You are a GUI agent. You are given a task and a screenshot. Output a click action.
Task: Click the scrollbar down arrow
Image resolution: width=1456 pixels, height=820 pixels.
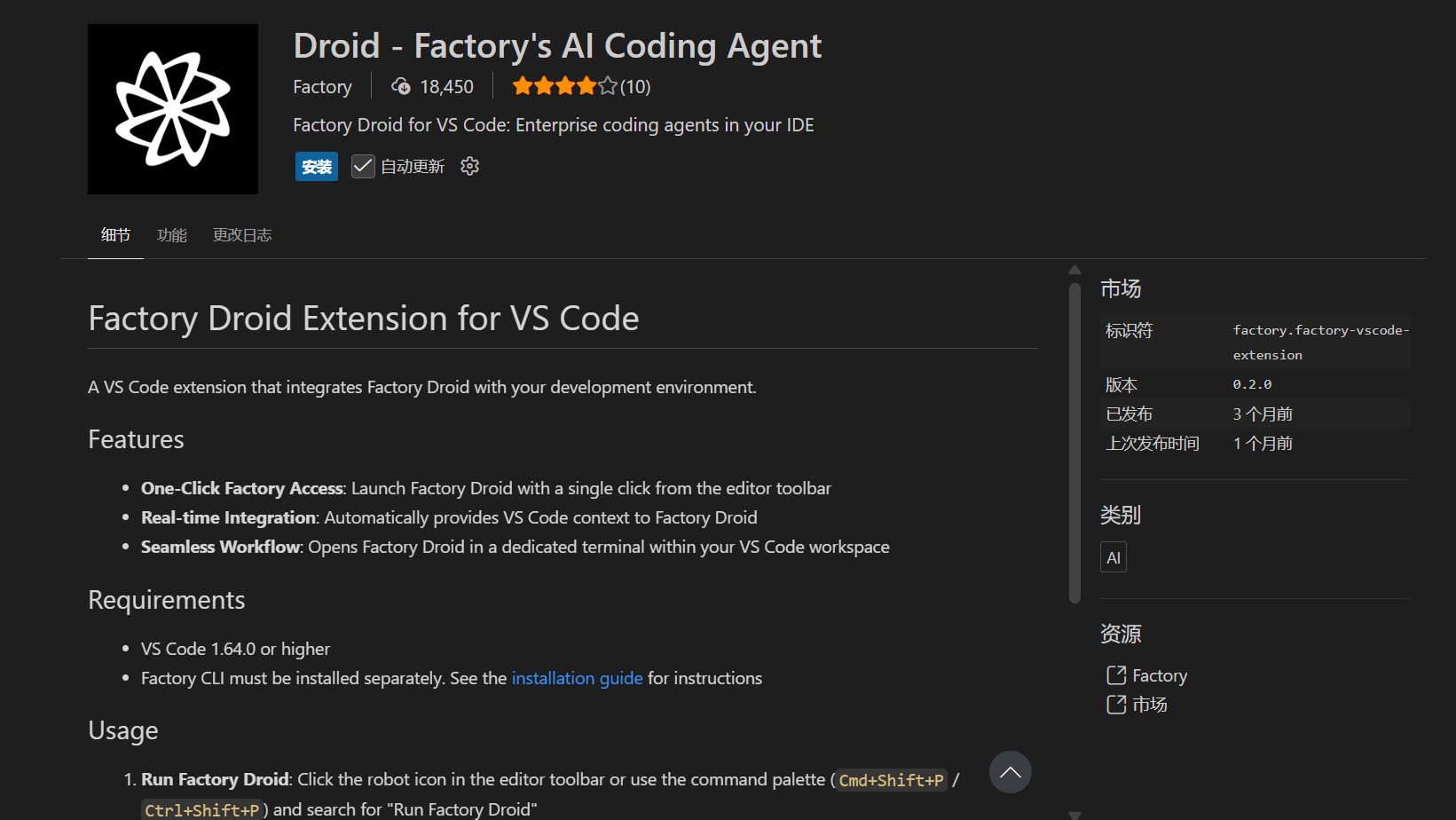1074,815
